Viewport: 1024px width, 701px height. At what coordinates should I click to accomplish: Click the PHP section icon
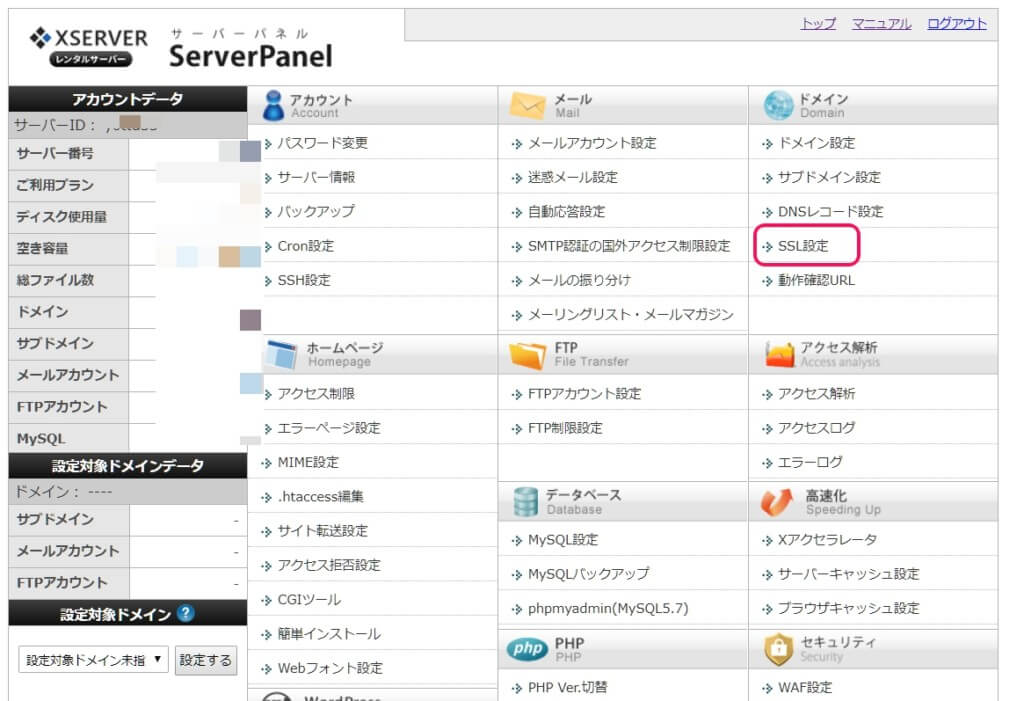coord(528,650)
